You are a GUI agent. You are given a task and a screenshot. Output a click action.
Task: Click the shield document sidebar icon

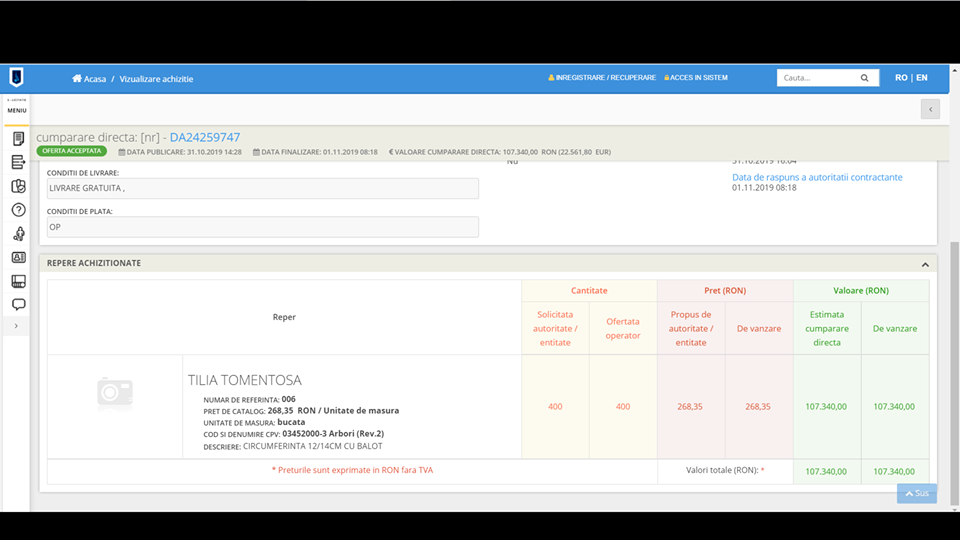18,186
